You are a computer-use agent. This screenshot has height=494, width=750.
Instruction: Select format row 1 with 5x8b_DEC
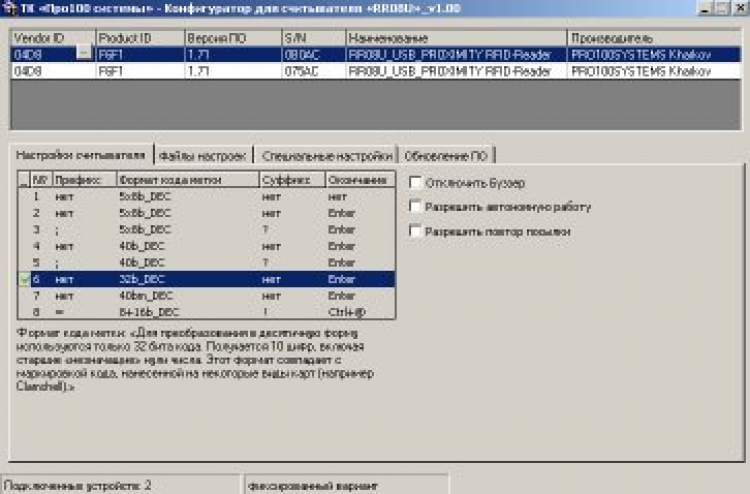coord(206,197)
